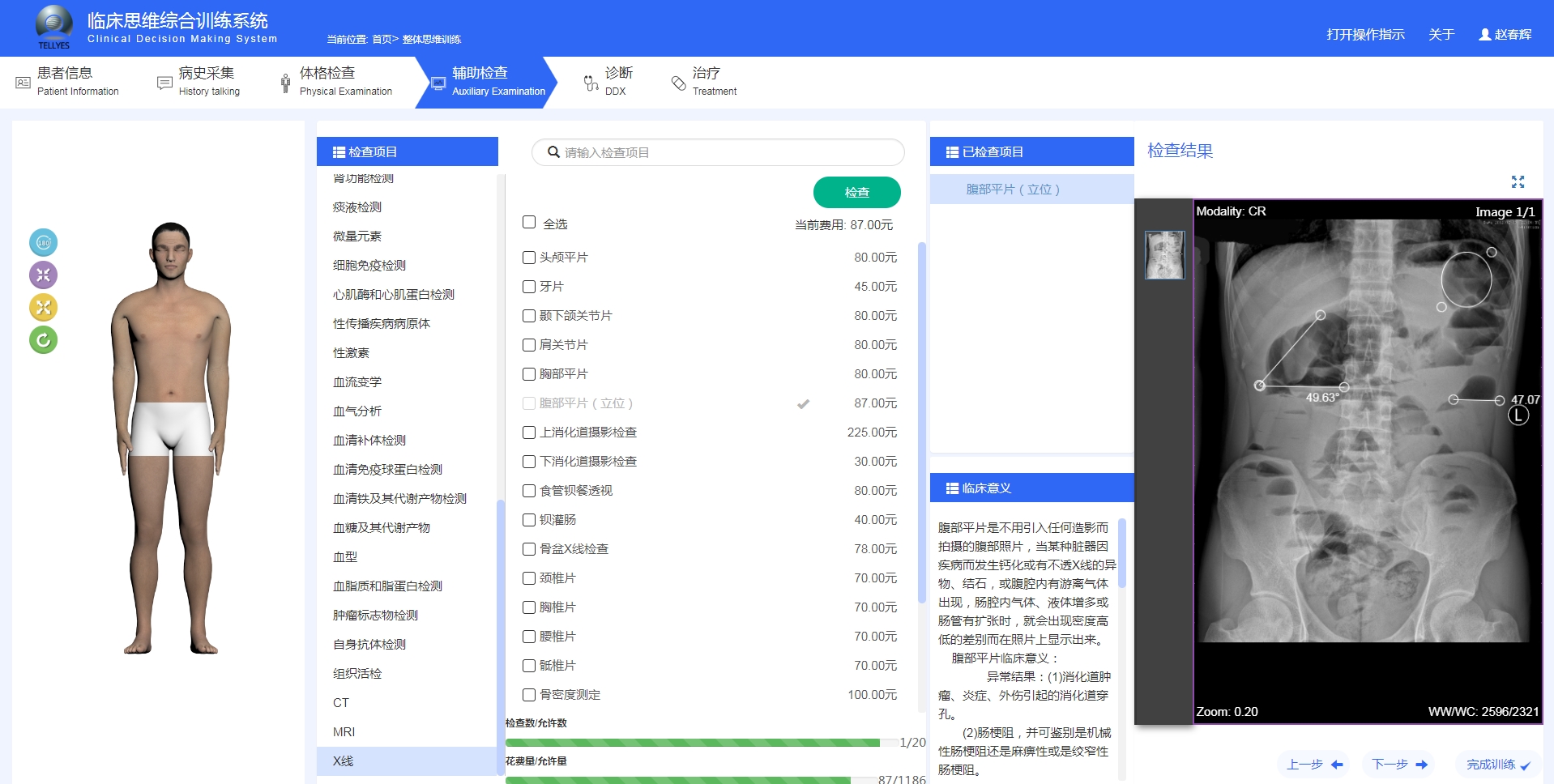This screenshot has width=1554, height=784.
Task: Check the 钡灌肠 checkbox
Action: click(x=529, y=520)
